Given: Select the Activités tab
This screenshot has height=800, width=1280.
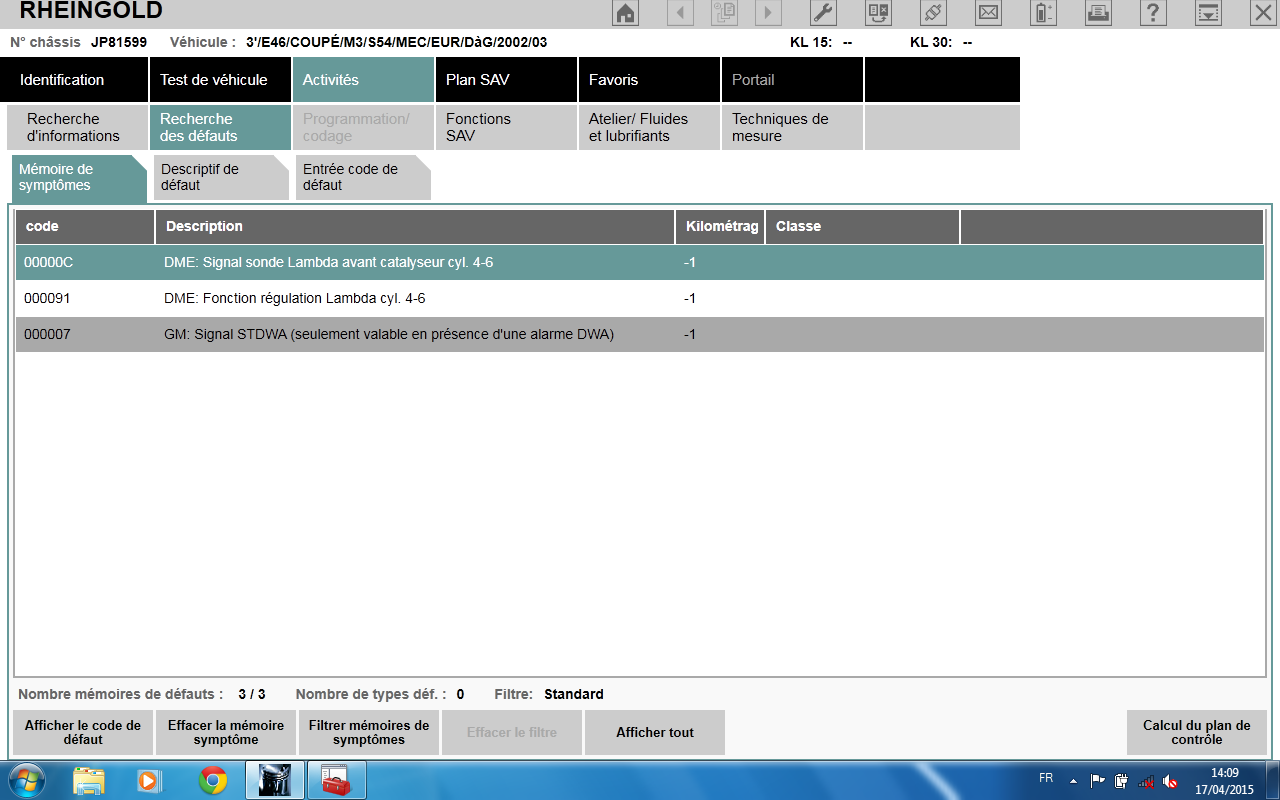Looking at the screenshot, I should coord(363,80).
